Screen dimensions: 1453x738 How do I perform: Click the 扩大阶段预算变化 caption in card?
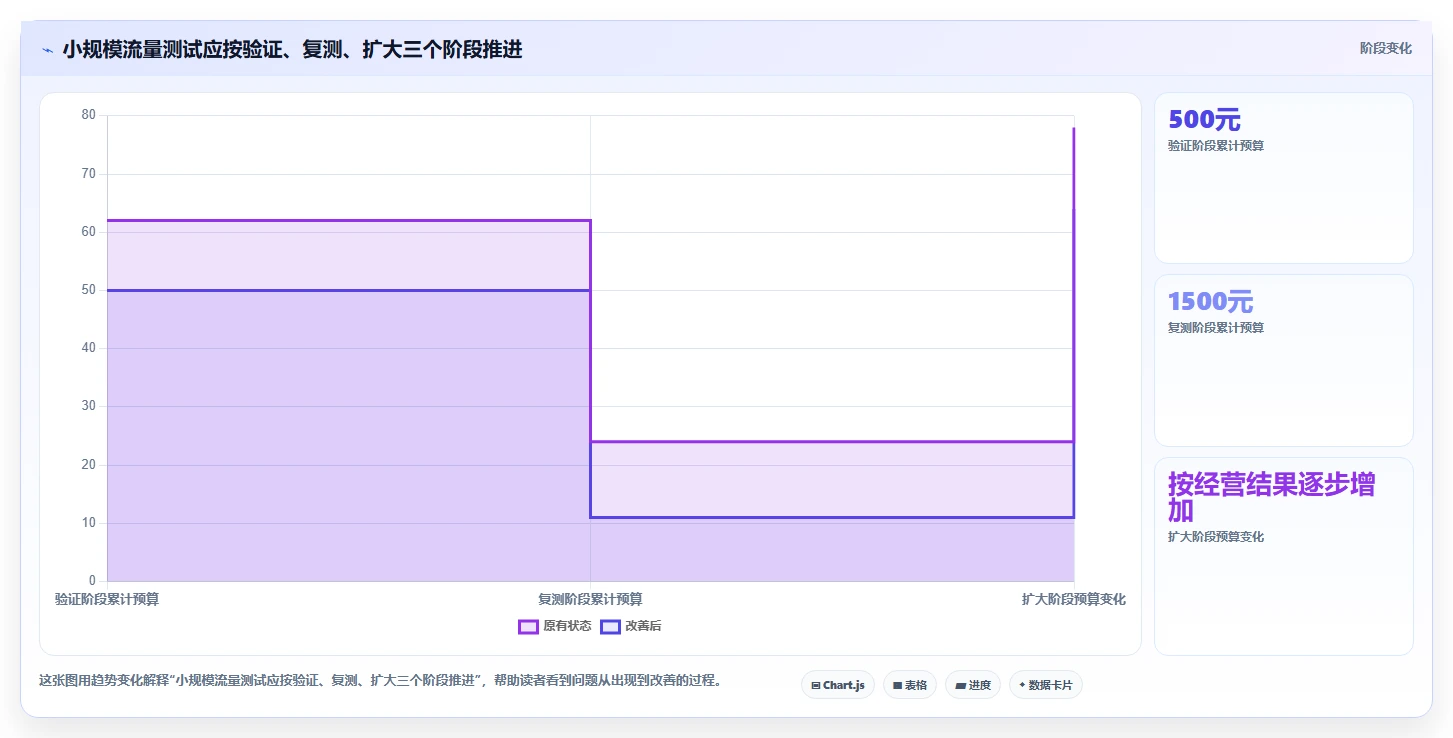click(1216, 537)
